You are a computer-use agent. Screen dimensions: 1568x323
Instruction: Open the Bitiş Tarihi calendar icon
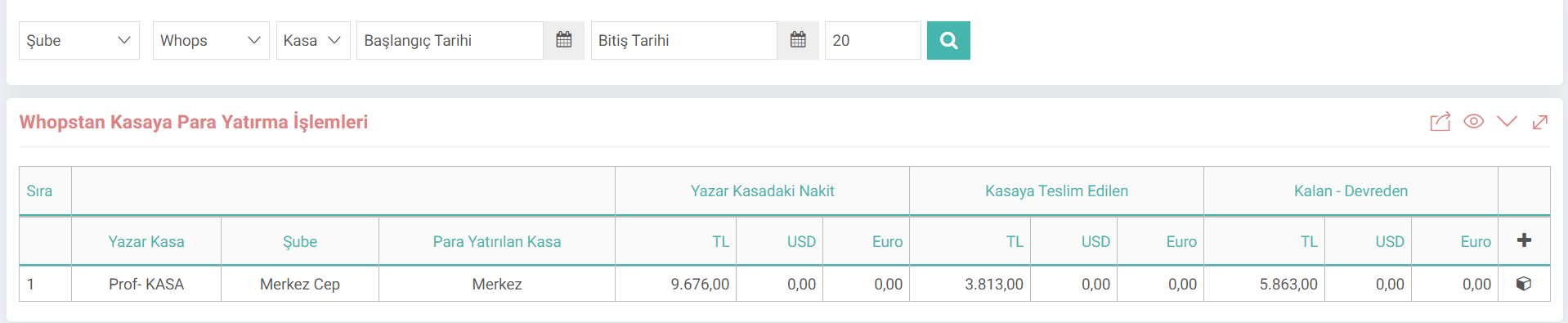[x=799, y=40]
